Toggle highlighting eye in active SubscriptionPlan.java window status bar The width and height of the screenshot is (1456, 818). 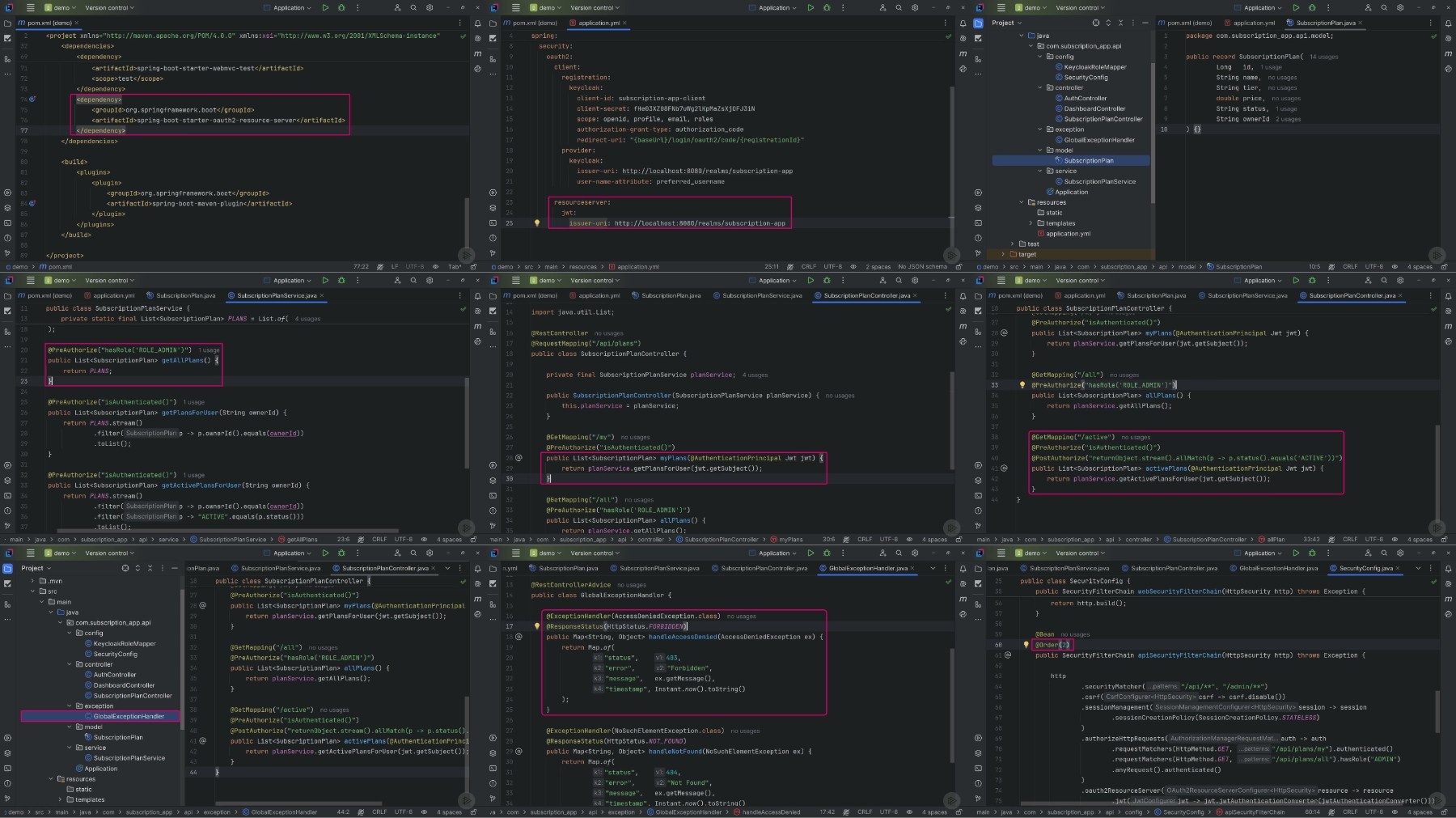coord(1395,266)
